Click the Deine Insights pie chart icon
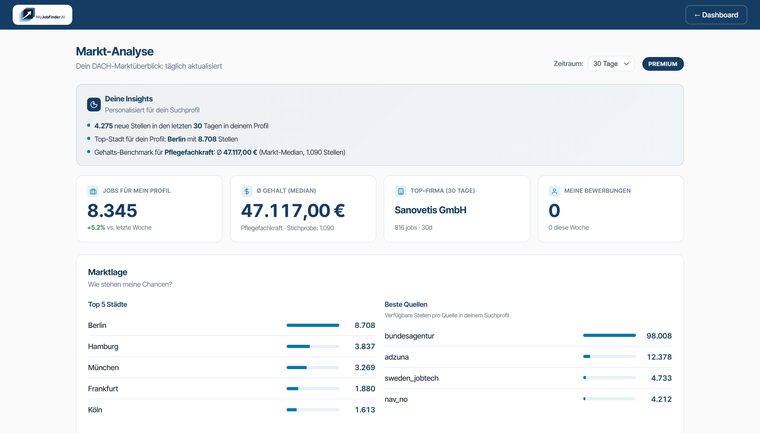 click(x=94, y=104)
